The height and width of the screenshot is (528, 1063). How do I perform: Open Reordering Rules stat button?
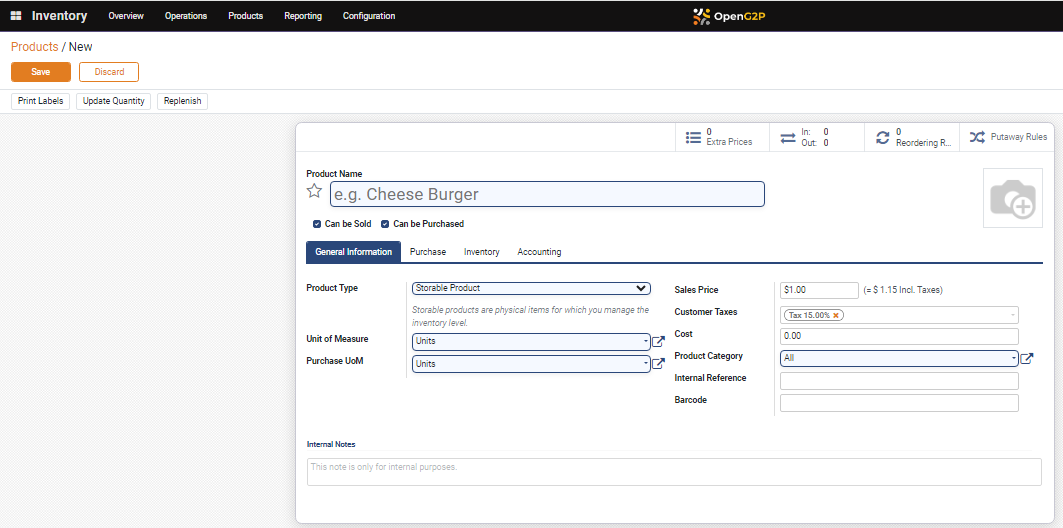(x=911, y=137)
